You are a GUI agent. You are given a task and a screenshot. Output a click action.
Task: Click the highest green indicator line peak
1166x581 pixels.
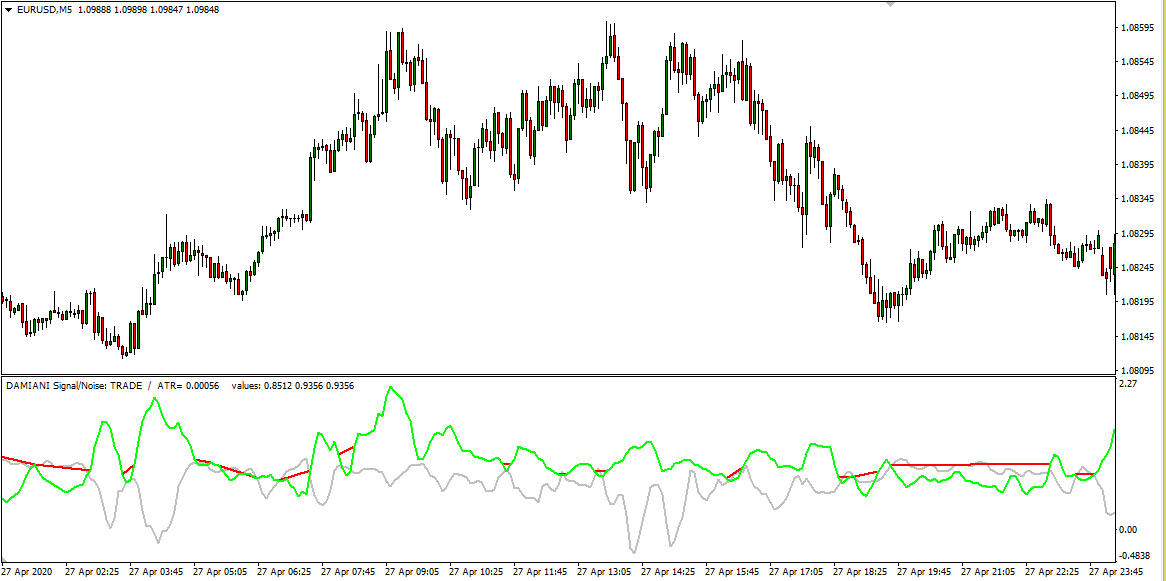click(x=390, y=388)
